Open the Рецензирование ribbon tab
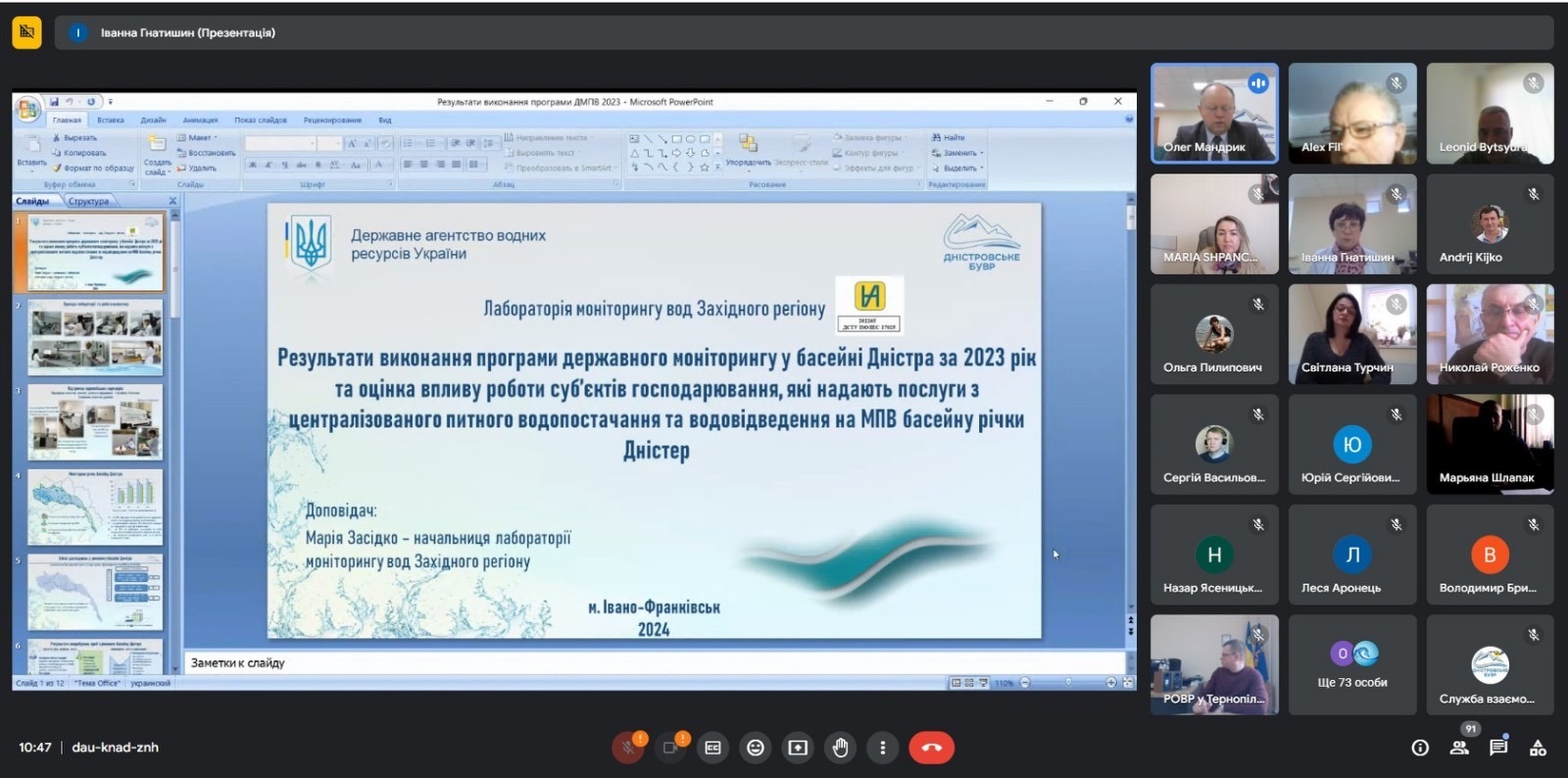Image resolution: width=1568 pixels, height=778 pixels. click(333, 120)
